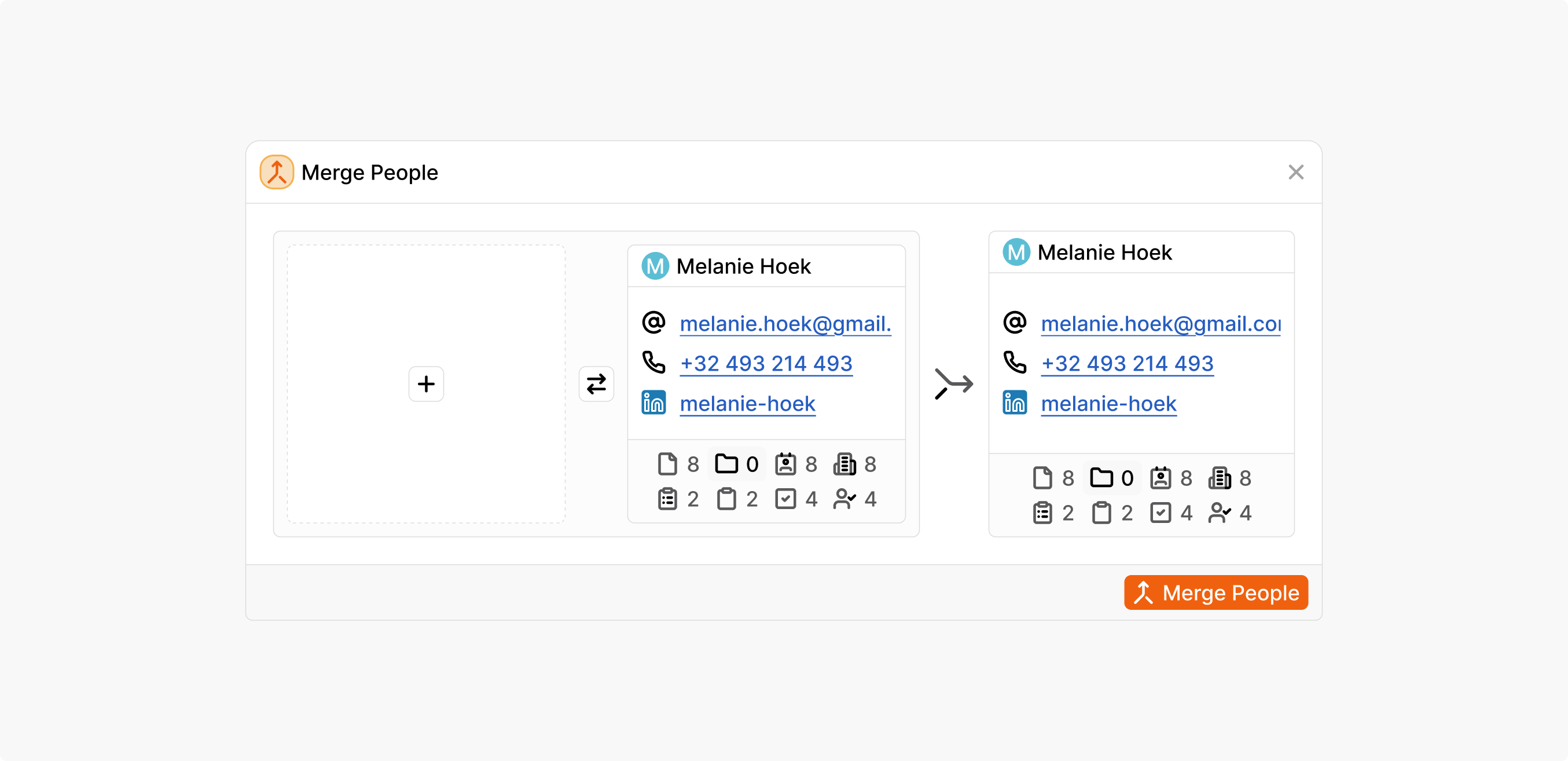Select the document count icon on Melanie's source card
Image resolution: width=1568 pixels, height=761 pixels.
(667, 463)
